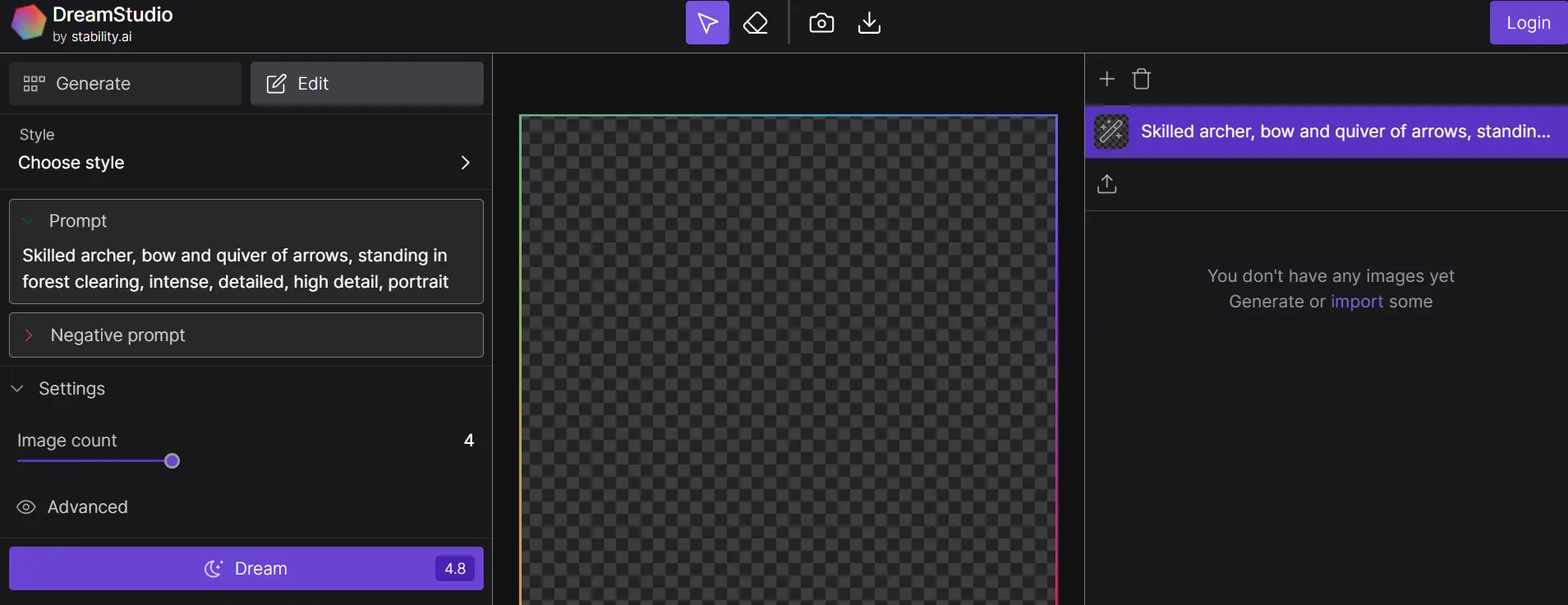The height and width of the screenshot is (605, 1568).
Task: Open the Choose style selector
Action: (x=246, y=152)
